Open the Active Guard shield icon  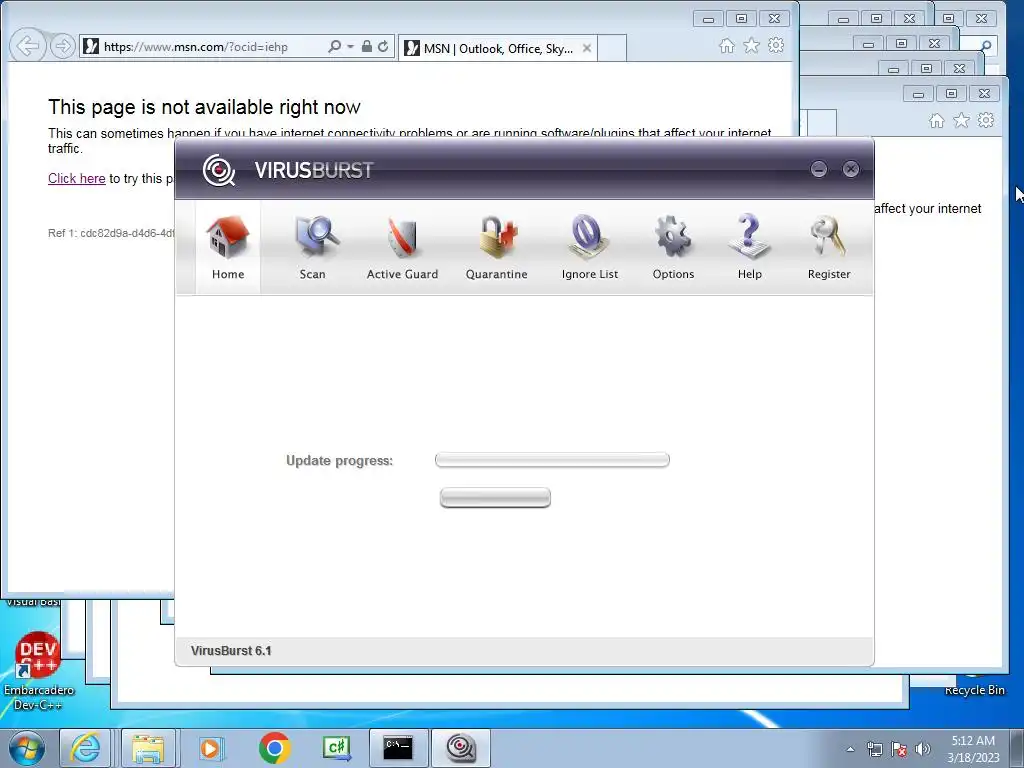(x=402, y=248)
